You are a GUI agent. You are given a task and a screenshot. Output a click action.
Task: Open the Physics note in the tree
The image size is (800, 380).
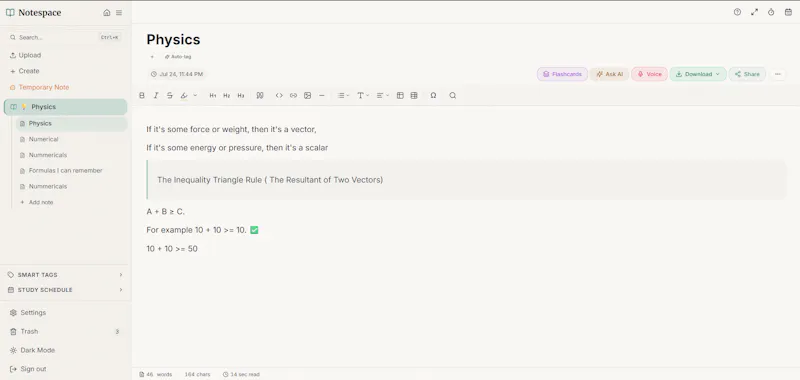click(71, 123)
